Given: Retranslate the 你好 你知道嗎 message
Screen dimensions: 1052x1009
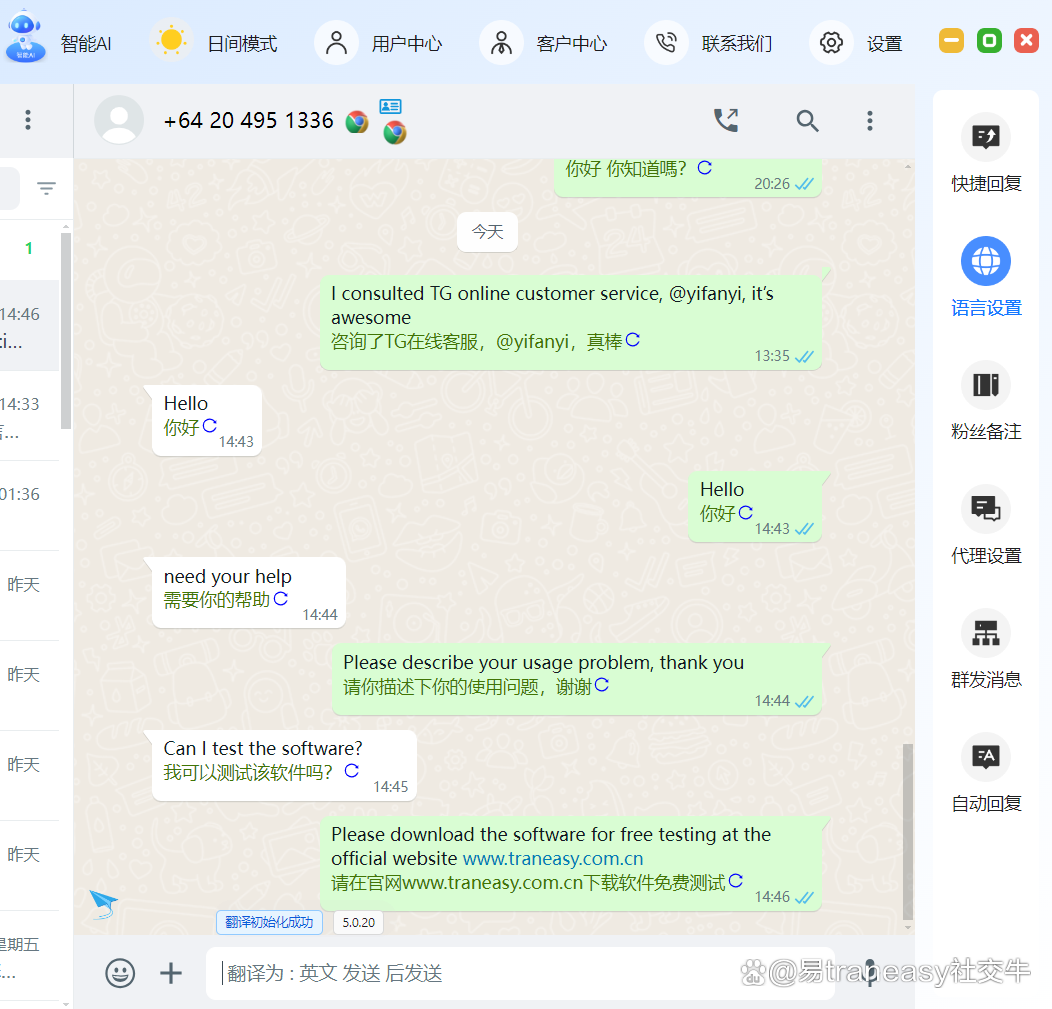Looking at the screenshot, I should coord(704,168).
